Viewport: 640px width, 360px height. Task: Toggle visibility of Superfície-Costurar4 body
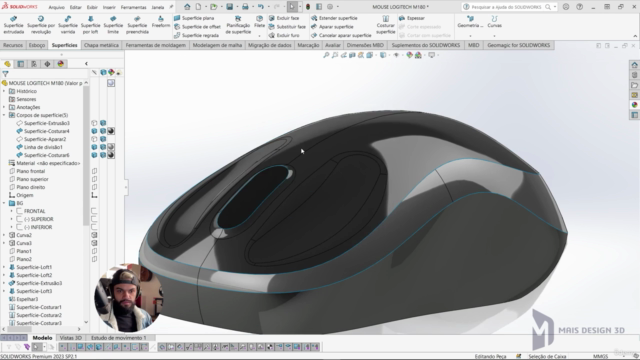coord(94,131)
